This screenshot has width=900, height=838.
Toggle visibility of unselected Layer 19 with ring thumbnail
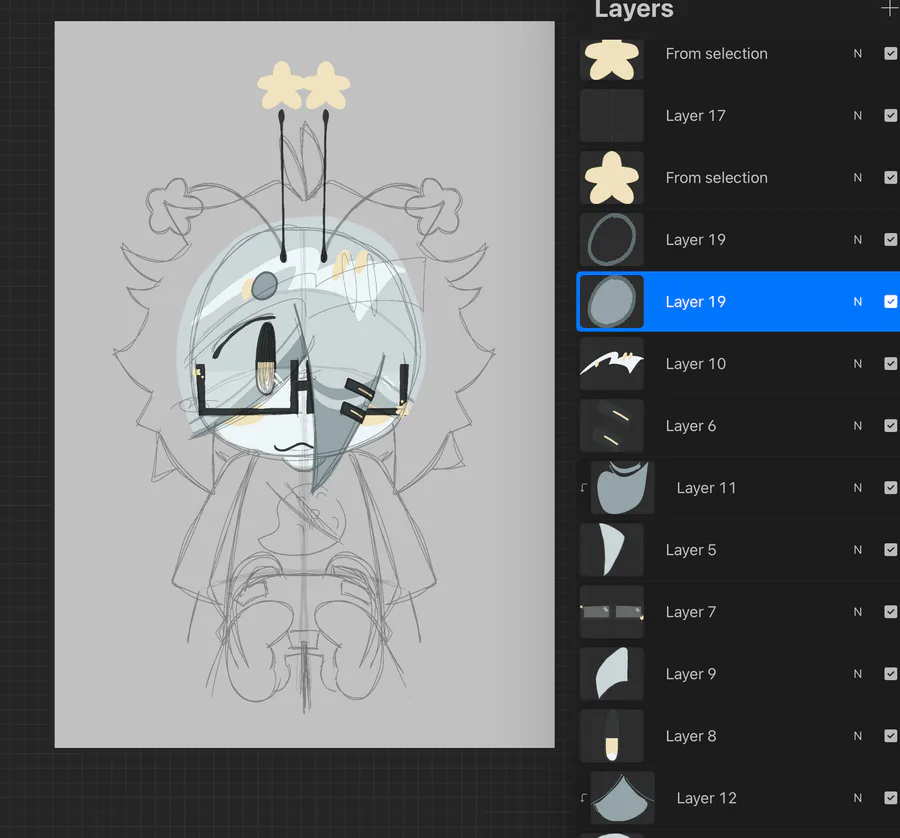tap(891, 239)
